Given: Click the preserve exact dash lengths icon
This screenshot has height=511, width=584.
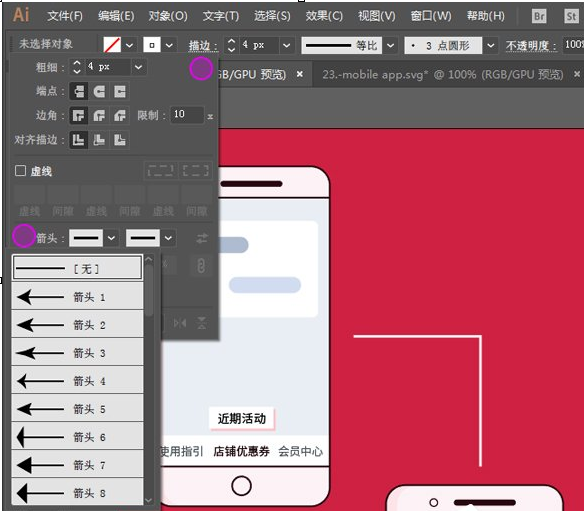Looking at the screenshot, I should [x=161, y=171].
